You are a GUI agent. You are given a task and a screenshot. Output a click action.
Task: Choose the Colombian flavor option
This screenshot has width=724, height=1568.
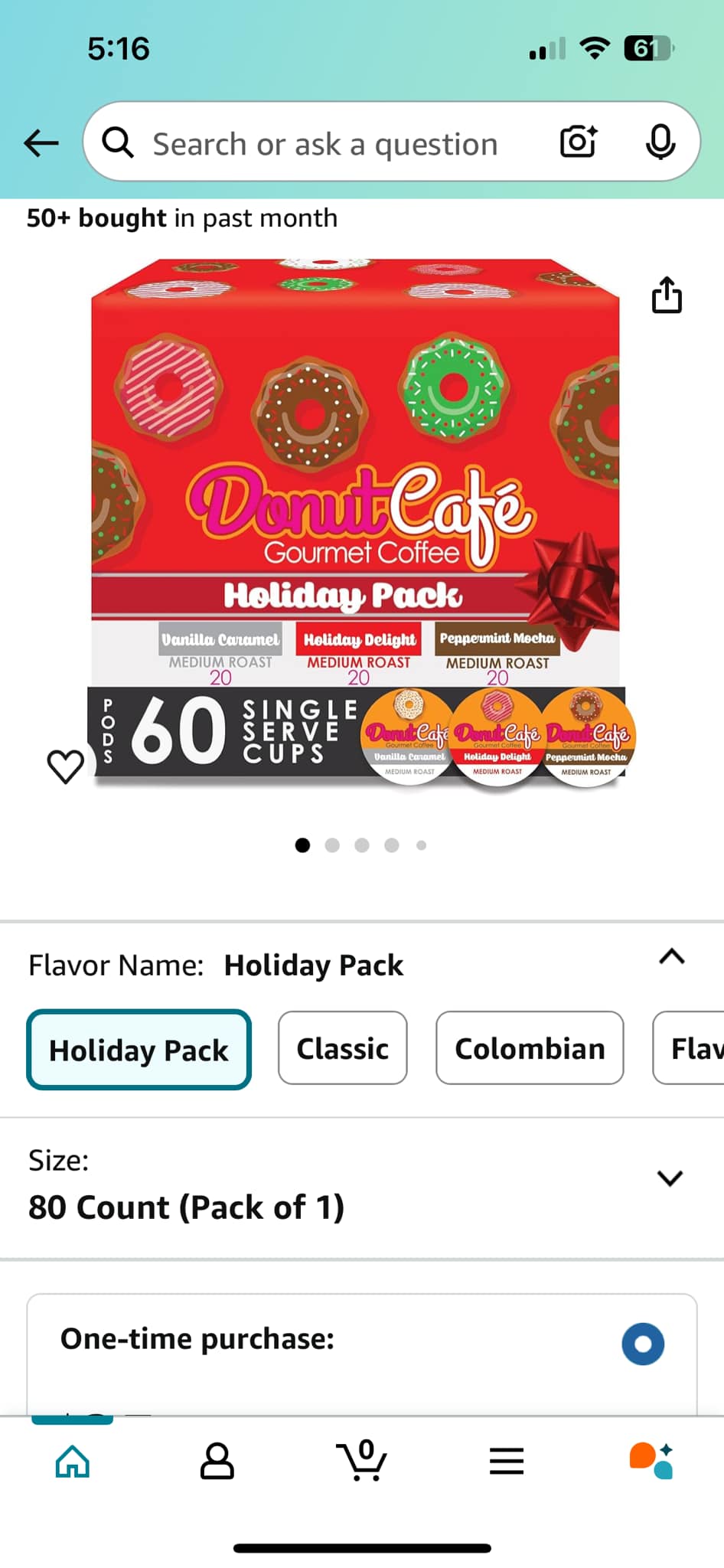(x=530, y=1048)
